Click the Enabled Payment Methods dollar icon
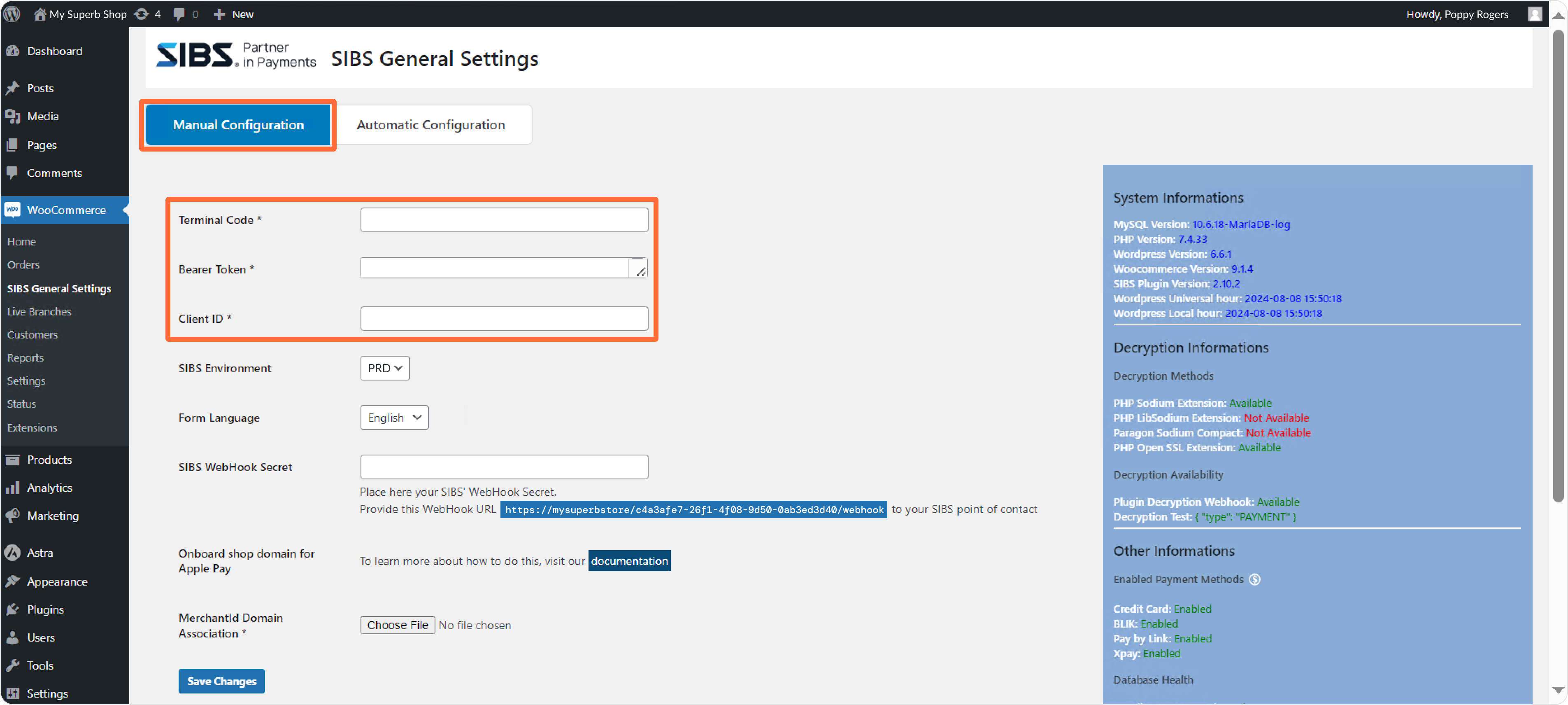This screenshot has height=705, width=1568. (x=1254, y=579)
